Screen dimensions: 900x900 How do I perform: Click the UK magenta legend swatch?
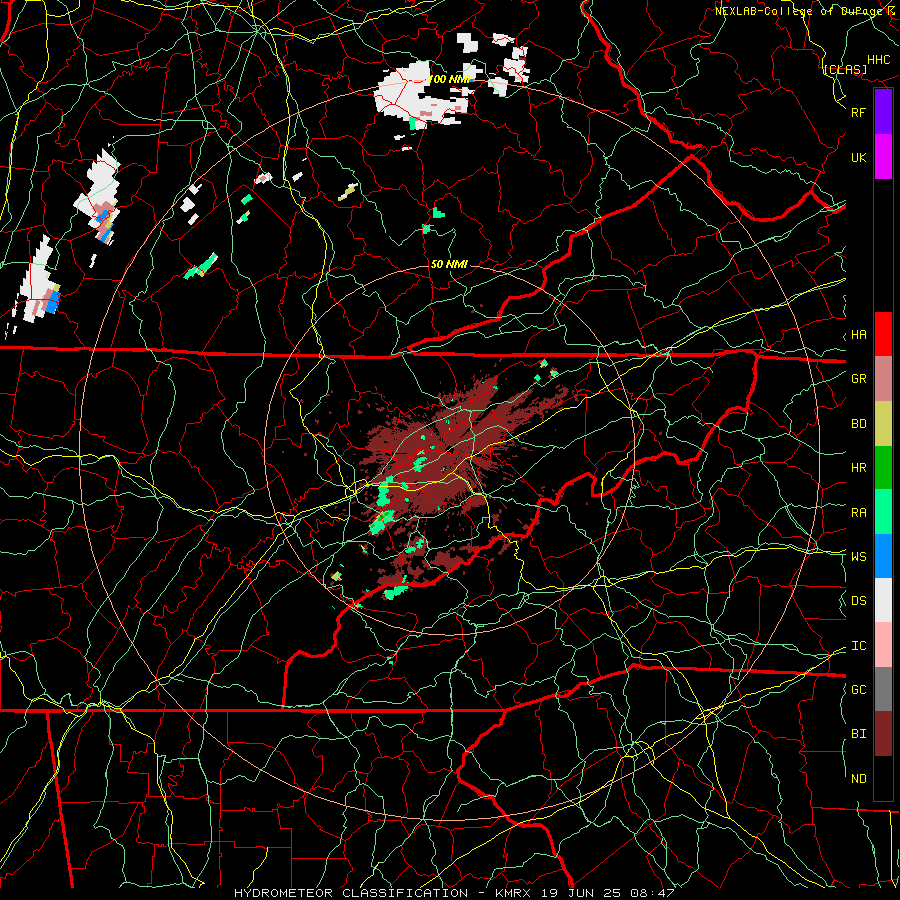coord(883,157)
